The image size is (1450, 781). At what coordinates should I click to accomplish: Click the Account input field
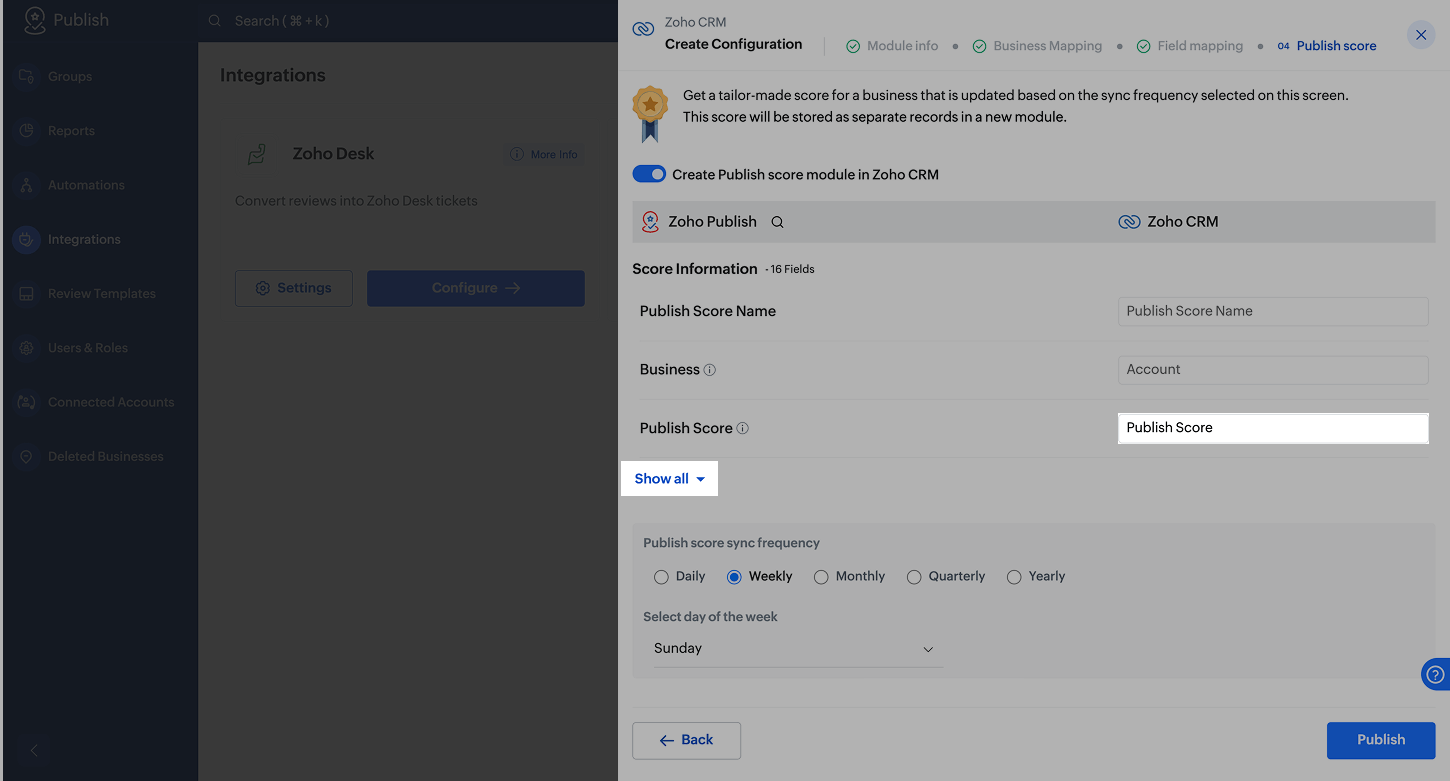tap(1273, 370)
